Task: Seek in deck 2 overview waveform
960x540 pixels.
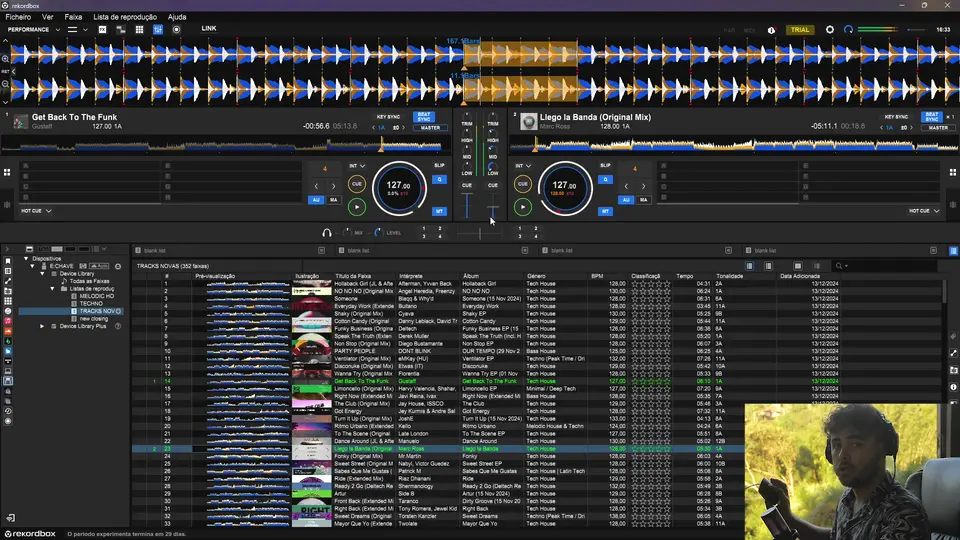Action: point(733,145)
